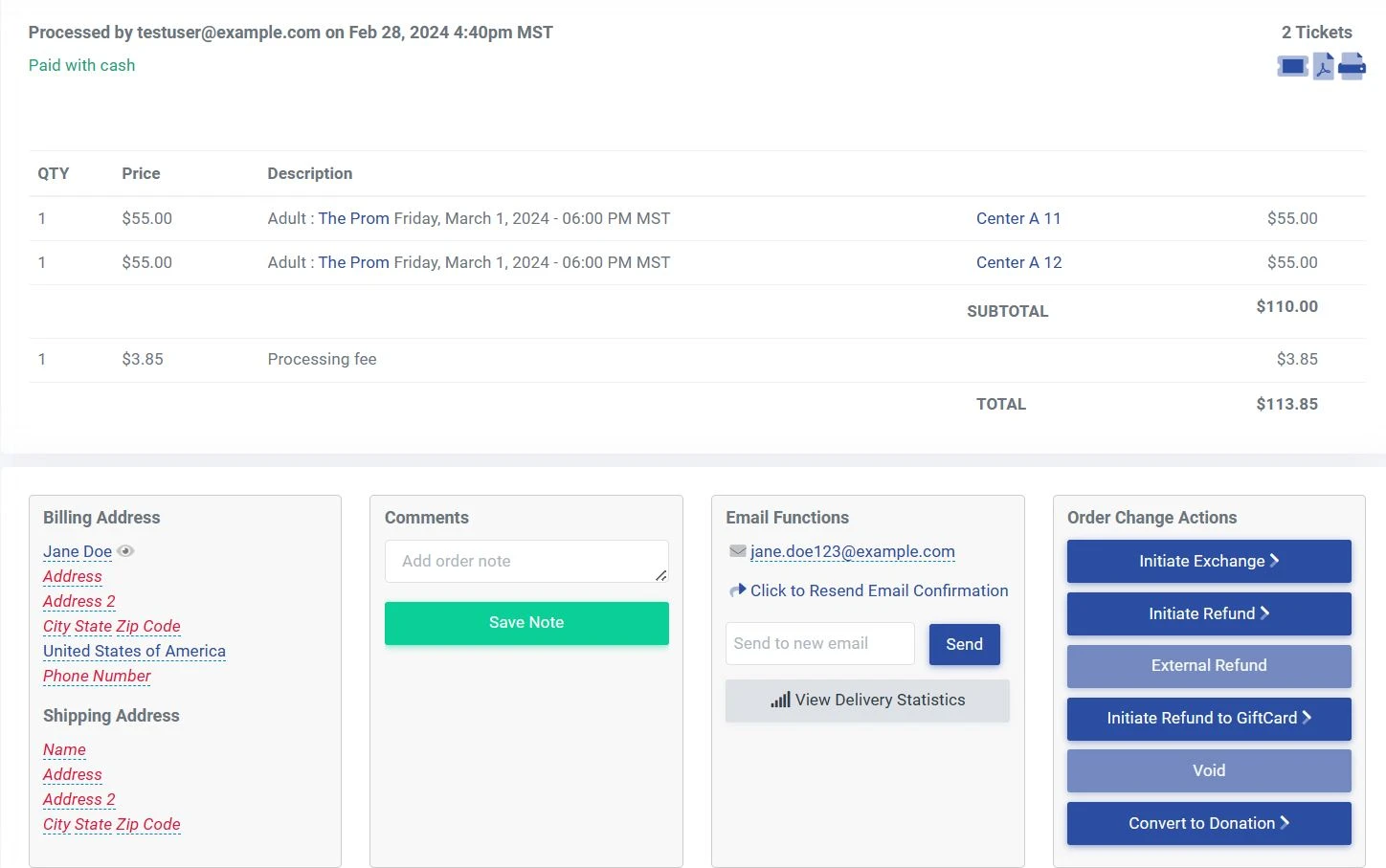This screenshot has height=868, width=1386.
Task: Open the PDF download icon
Action: click(1323, 66)
